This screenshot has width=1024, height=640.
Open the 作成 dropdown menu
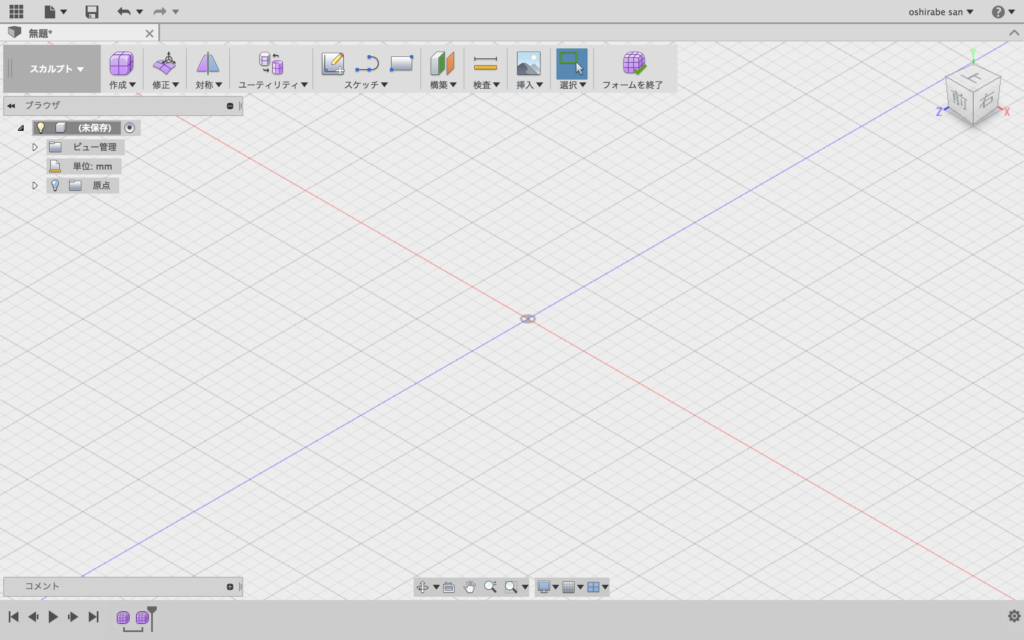tap(122, 85)
